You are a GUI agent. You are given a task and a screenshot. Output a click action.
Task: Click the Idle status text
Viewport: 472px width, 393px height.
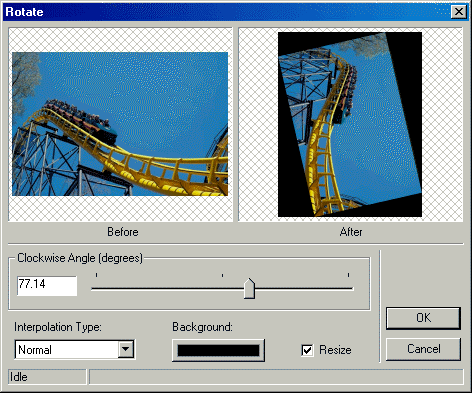click(19, 377)
